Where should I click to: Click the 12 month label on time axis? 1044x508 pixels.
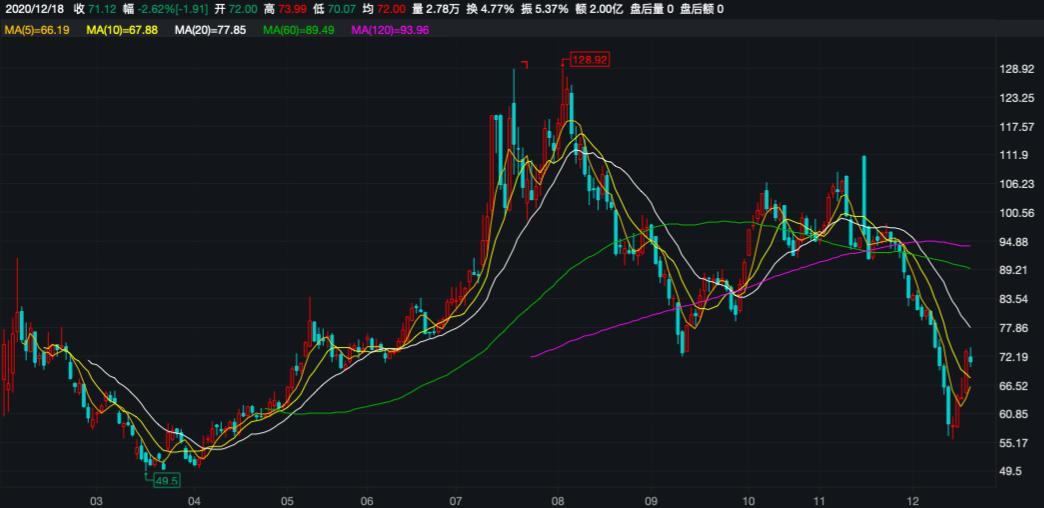[x=912, y=499]
